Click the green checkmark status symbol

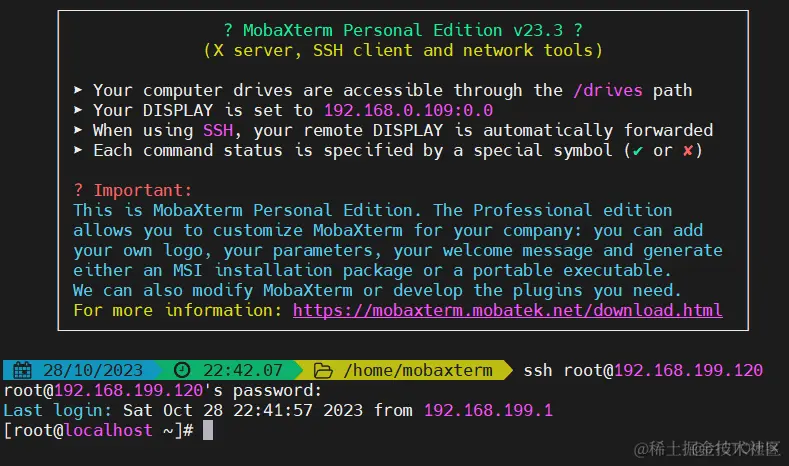638,150
